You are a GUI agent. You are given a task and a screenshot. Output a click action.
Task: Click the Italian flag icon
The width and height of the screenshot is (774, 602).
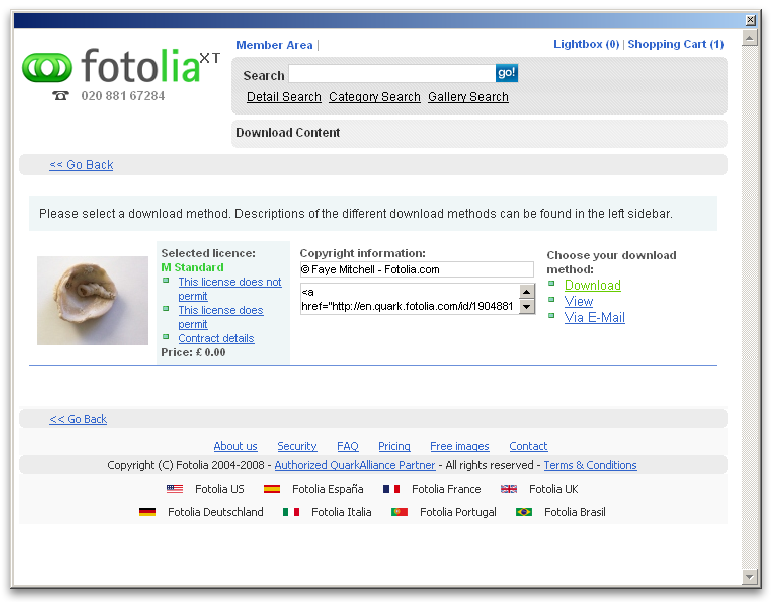coord(291,512)
